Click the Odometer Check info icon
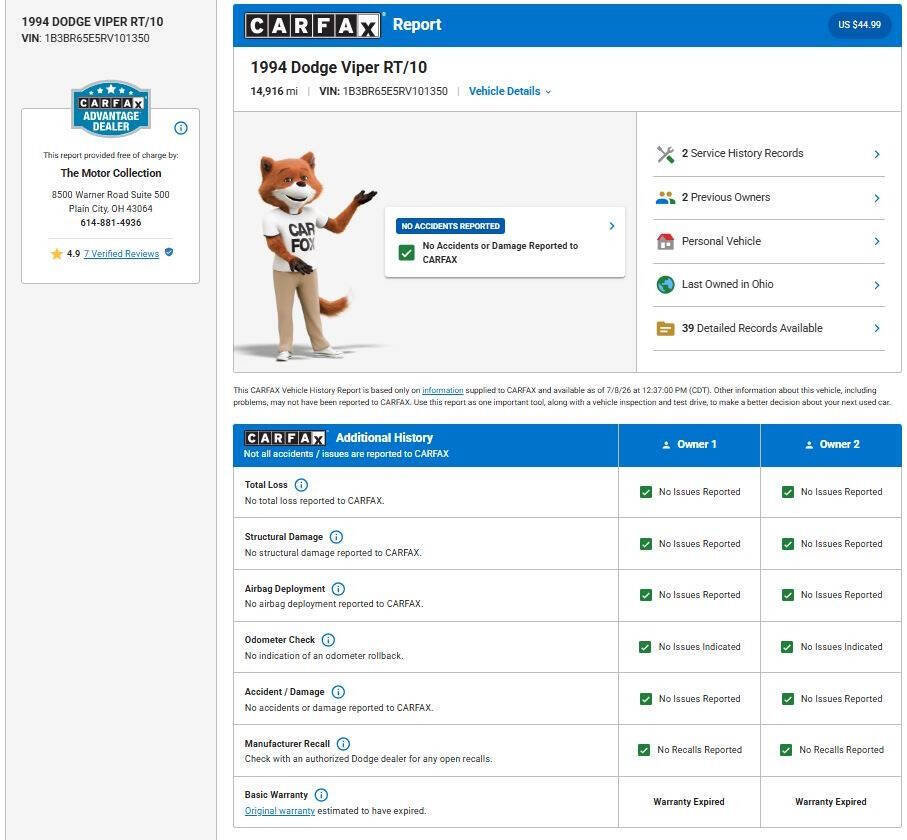This screenshot has height=840, width=907. [328, 640]
